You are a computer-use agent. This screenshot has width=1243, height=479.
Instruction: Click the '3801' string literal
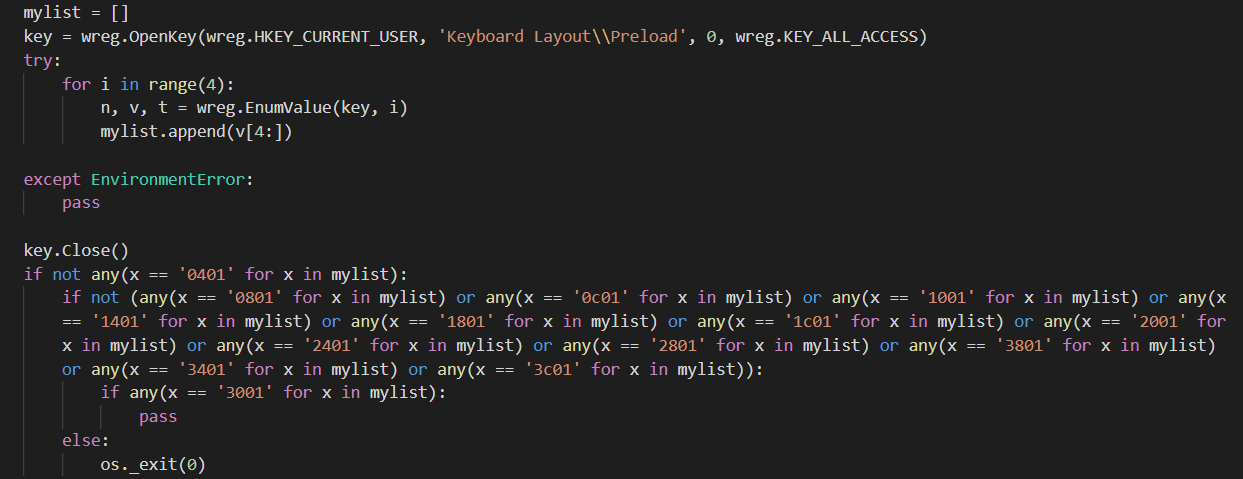click(x=1024, y=345)
